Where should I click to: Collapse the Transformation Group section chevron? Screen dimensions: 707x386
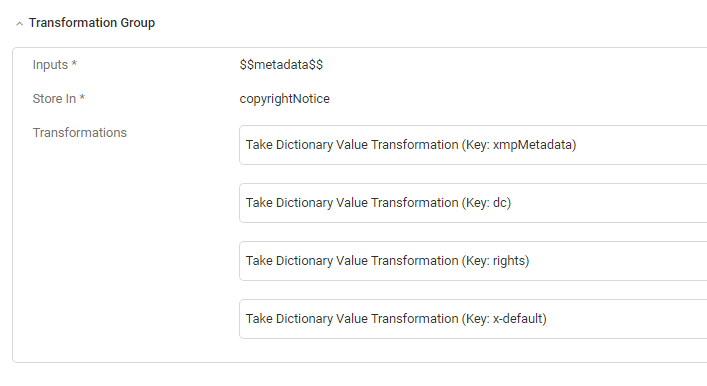tap(19, 24)
